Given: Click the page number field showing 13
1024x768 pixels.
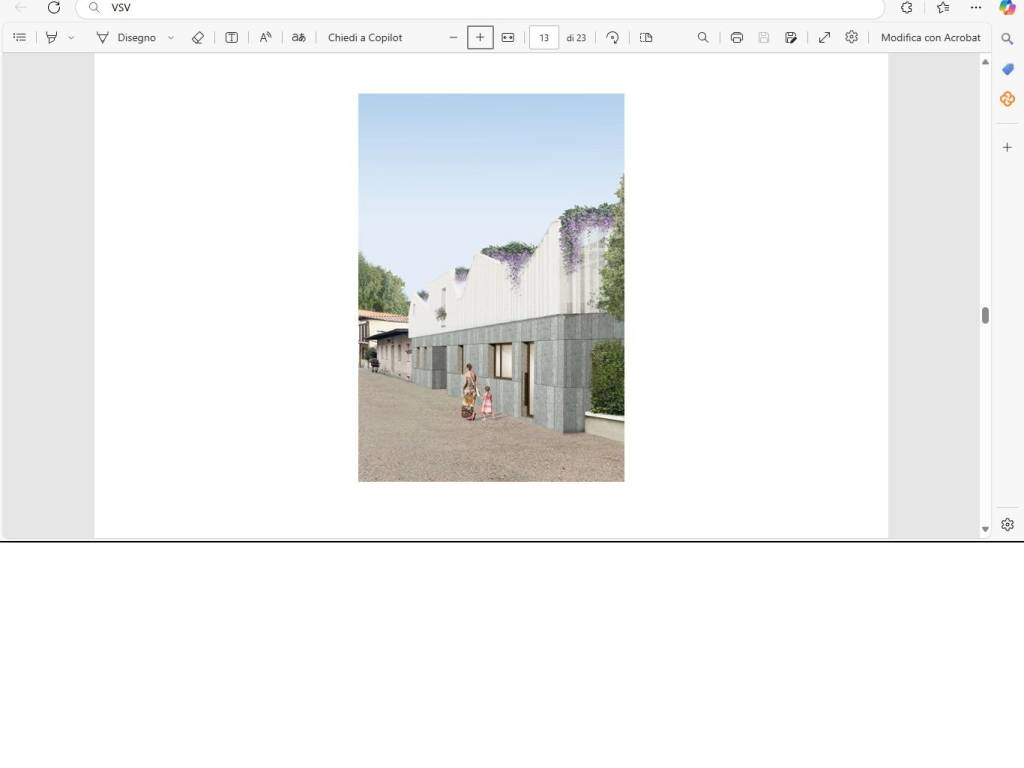Looking at the screenshot, I should point(543,37).
